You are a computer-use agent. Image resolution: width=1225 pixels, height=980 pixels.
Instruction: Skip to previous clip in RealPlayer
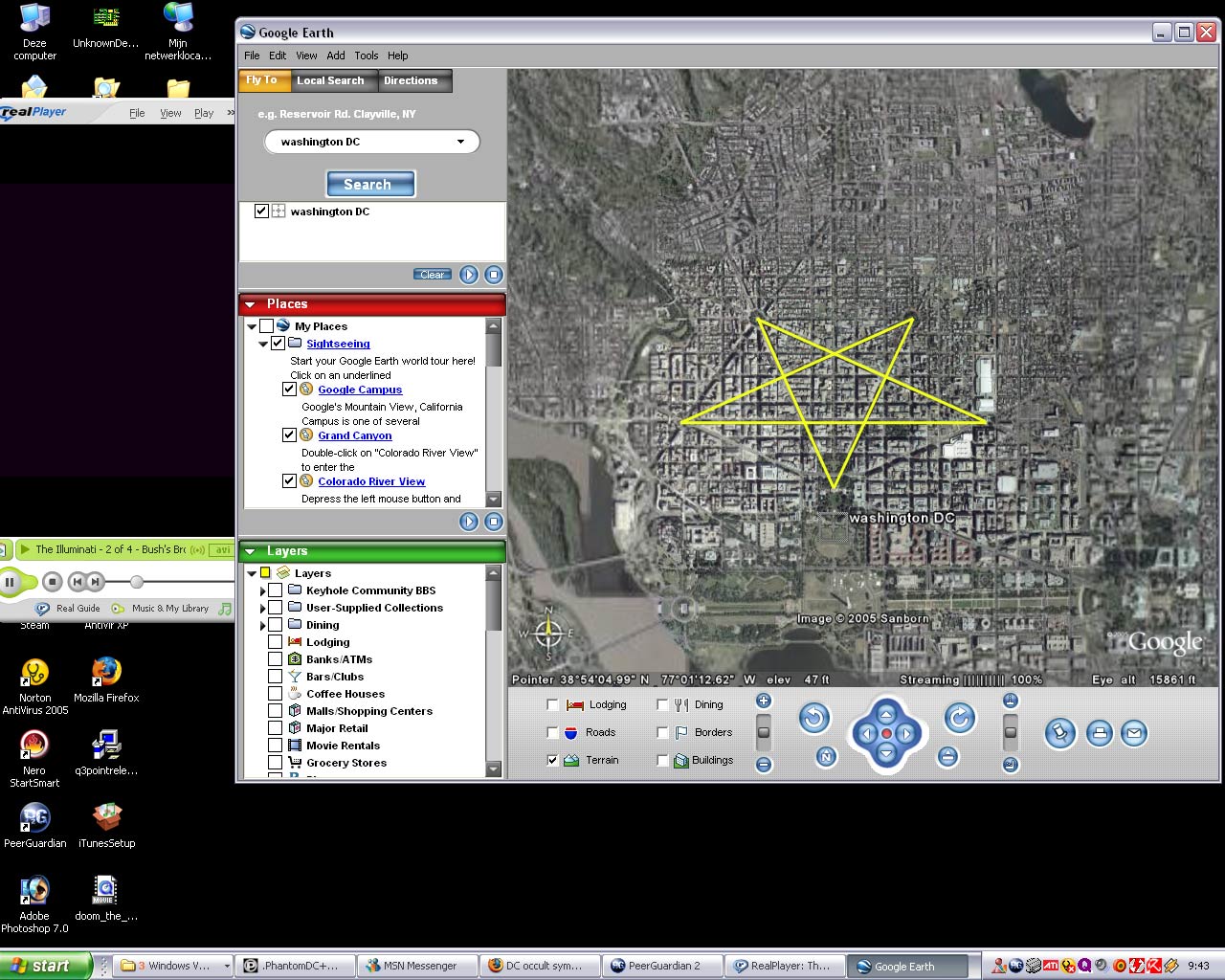point(78,581)
